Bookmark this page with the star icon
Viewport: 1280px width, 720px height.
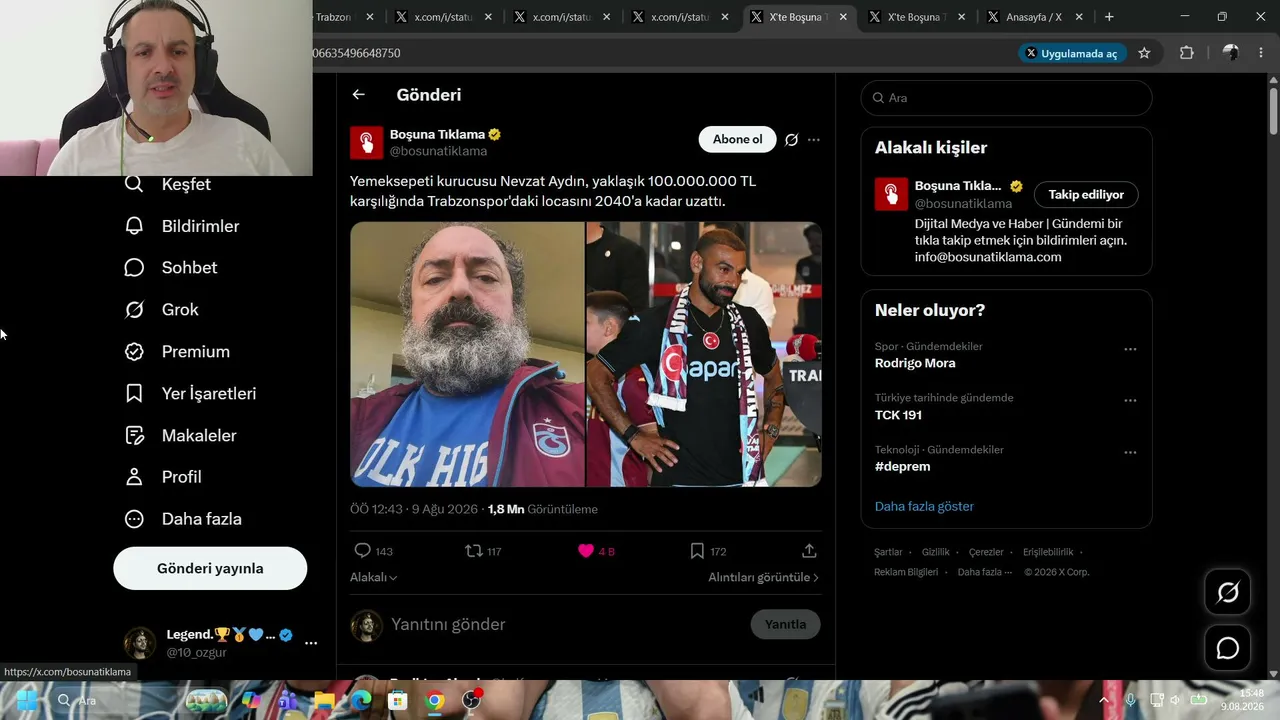click(1144, 53)
